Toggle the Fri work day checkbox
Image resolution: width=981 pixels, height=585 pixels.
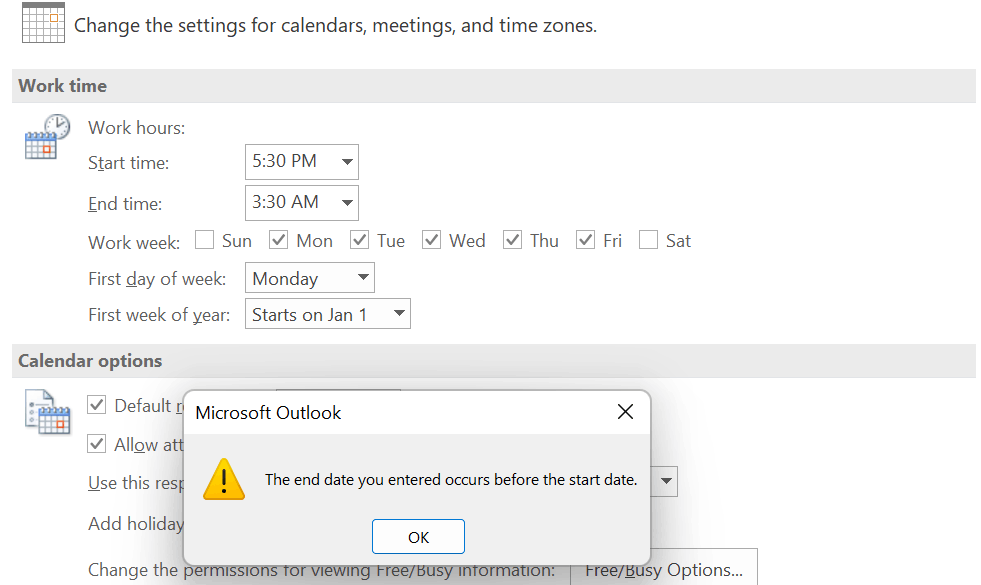[x=586, y=240]
